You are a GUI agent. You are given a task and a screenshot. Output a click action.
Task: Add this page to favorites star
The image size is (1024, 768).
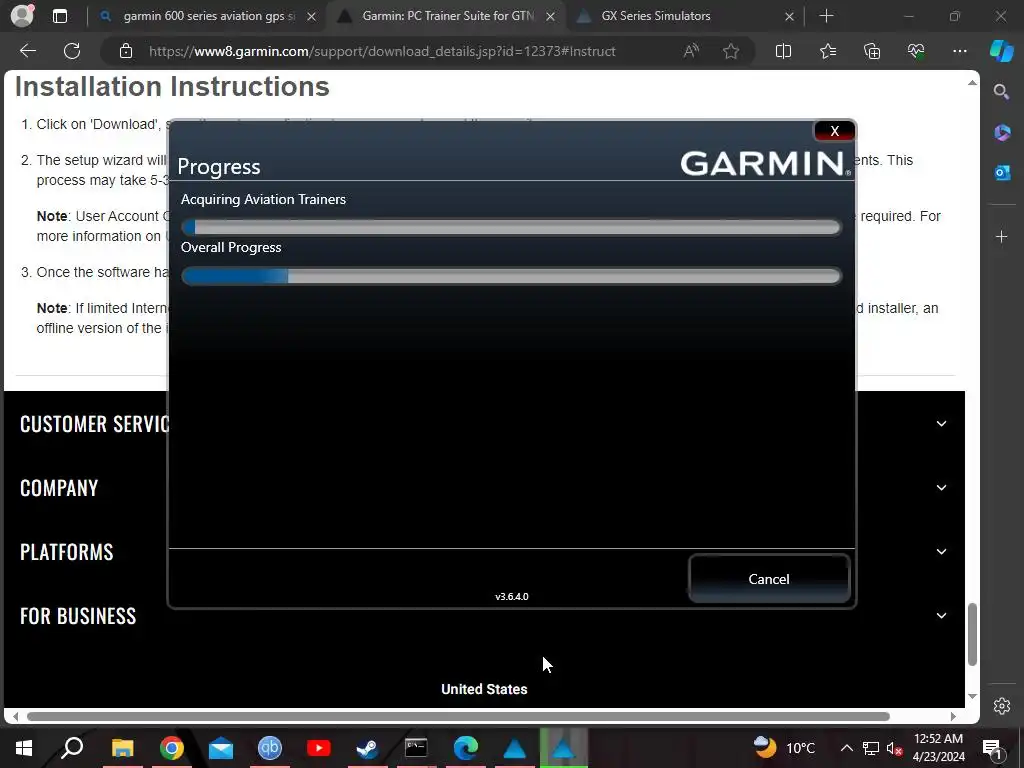click(x=731, y=51)
